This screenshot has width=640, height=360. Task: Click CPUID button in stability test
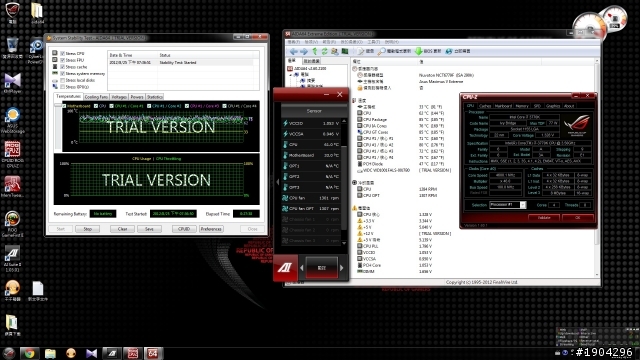pyautogui.click(x=184, y=229)
